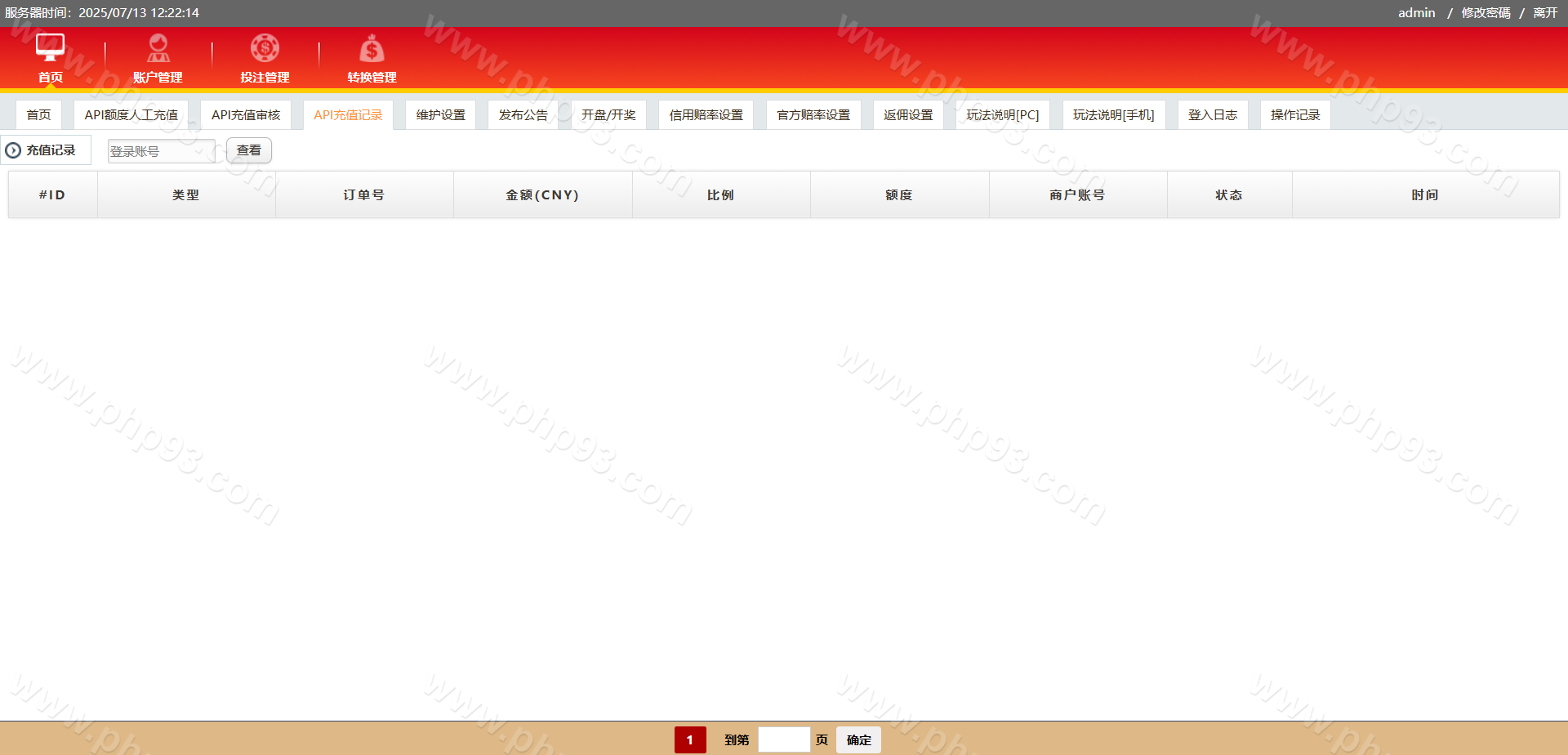Click the 修改密码 link
Image resolution: width=1568 pixels, height=755 pixels.
pyautogui.click(x=1486, y=13)
